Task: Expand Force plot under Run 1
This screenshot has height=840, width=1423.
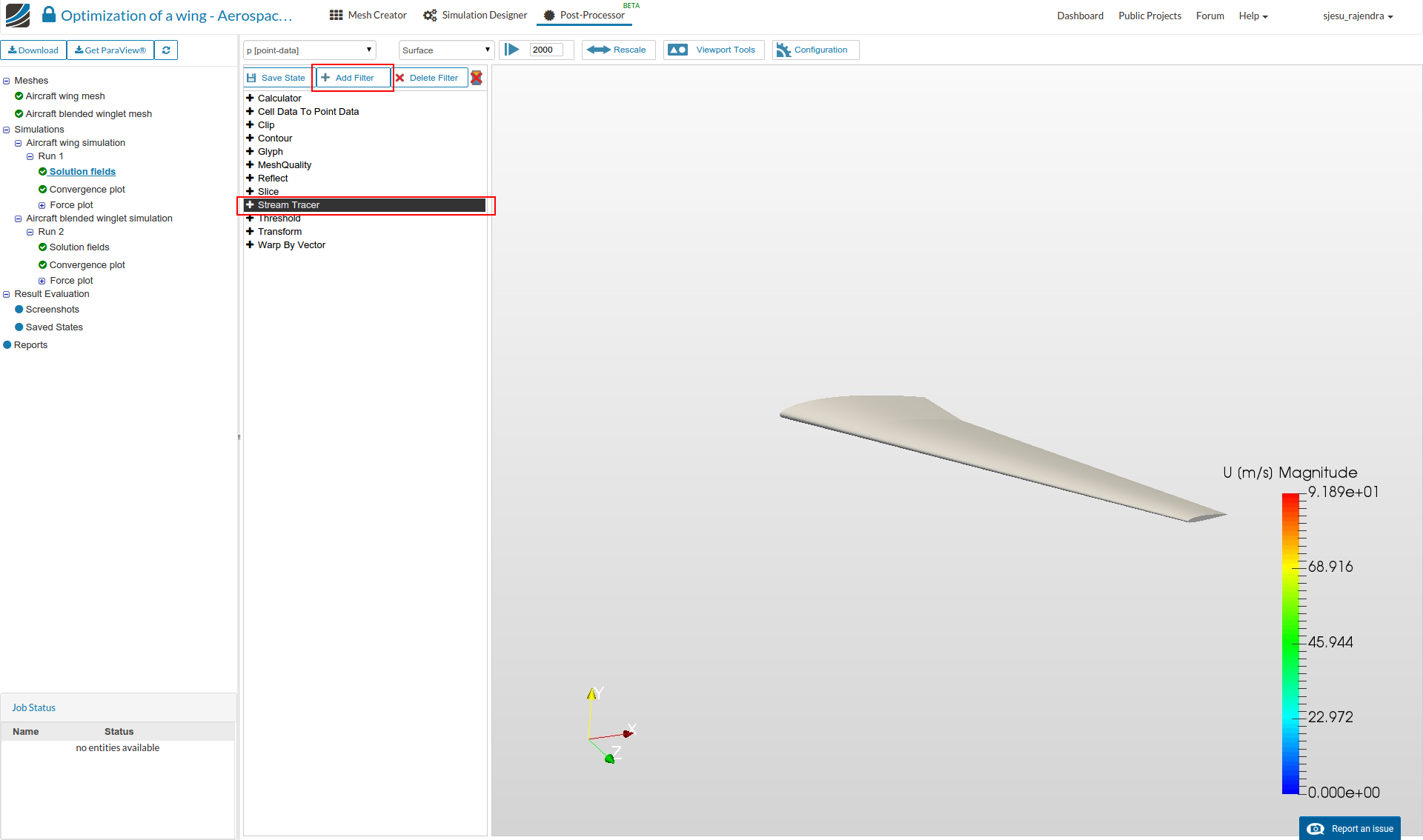Action: pyautogui.click(x=42, y=205)
